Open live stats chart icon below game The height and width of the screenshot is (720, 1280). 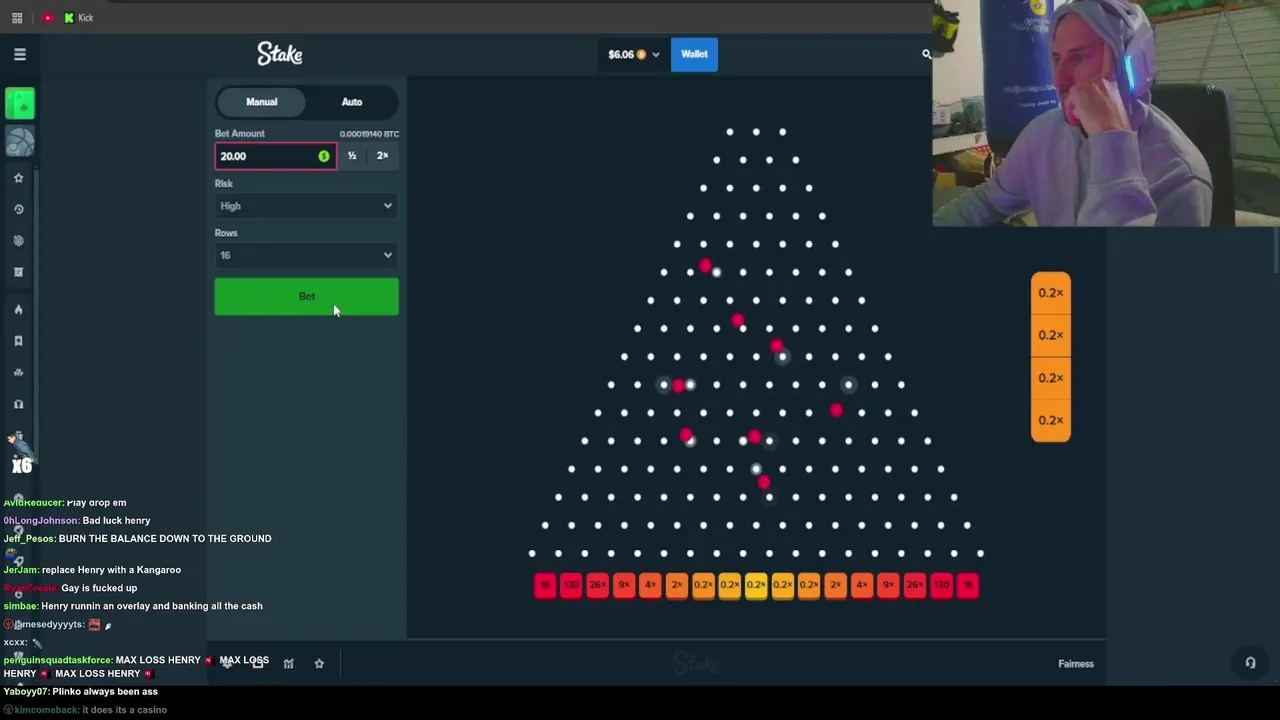pyautogui.click(x=288, y=663)
